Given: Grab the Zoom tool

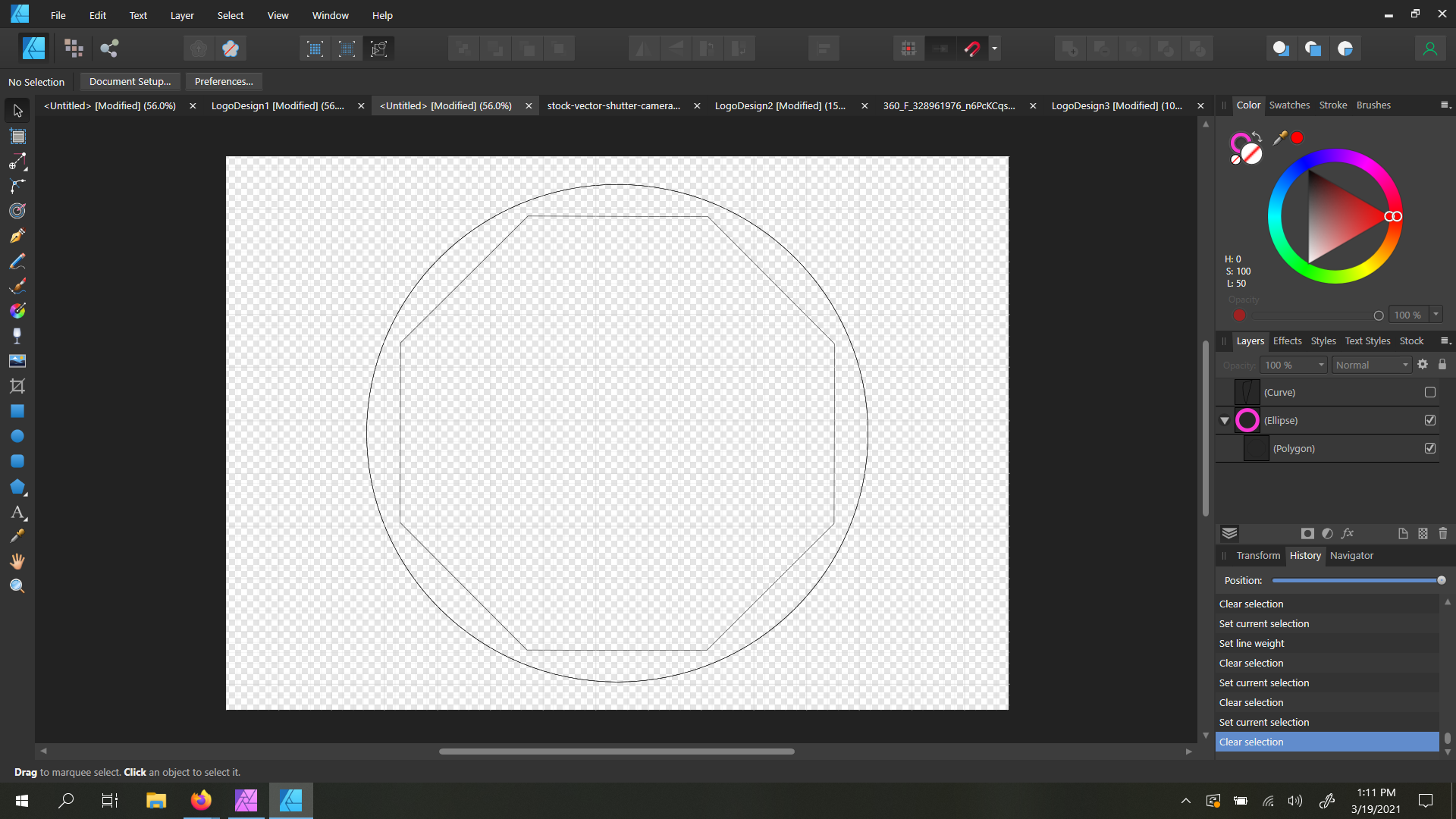Looking at the screenshot, I should coord(17,585).
